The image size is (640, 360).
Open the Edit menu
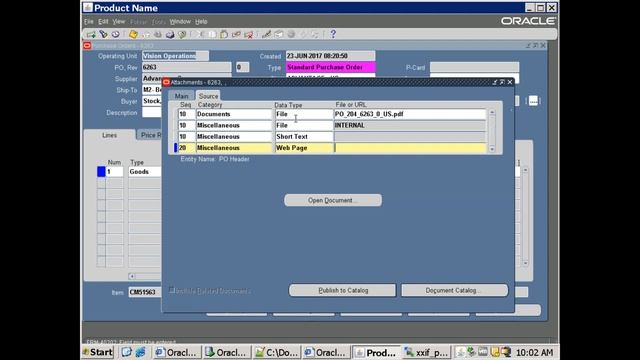point(103,22)
